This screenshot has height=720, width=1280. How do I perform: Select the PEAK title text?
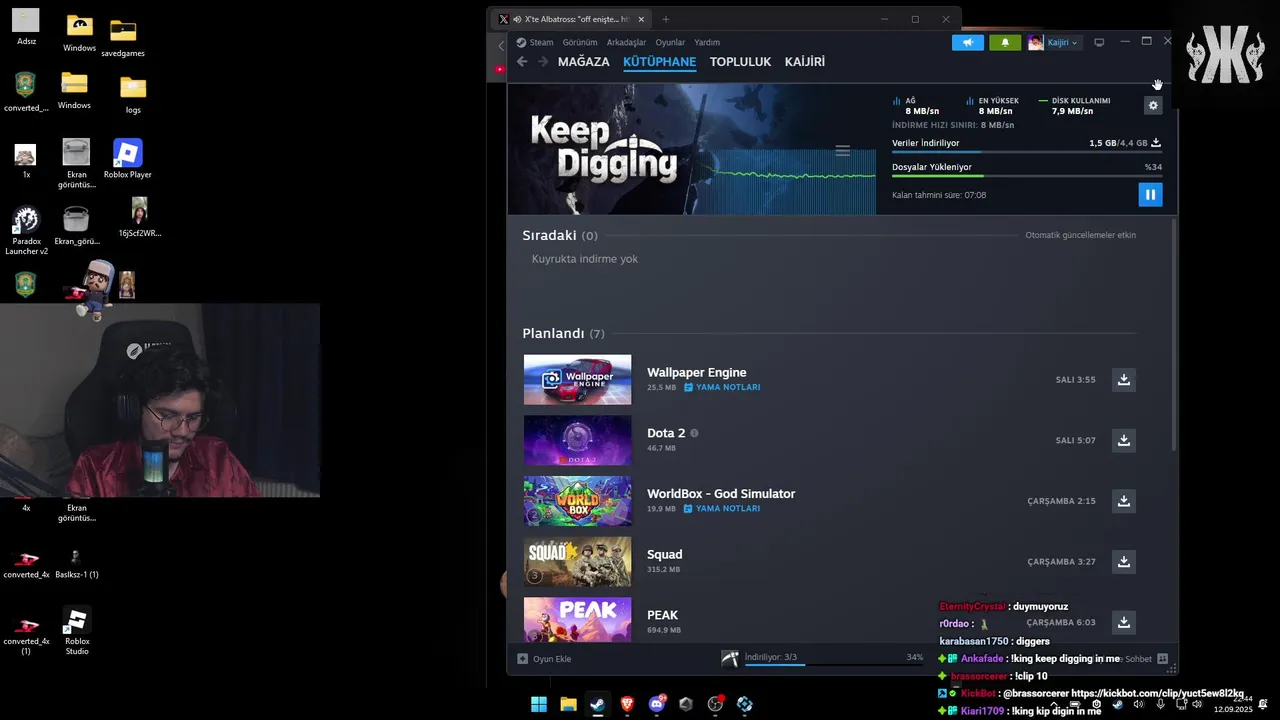tap(662, 615)
